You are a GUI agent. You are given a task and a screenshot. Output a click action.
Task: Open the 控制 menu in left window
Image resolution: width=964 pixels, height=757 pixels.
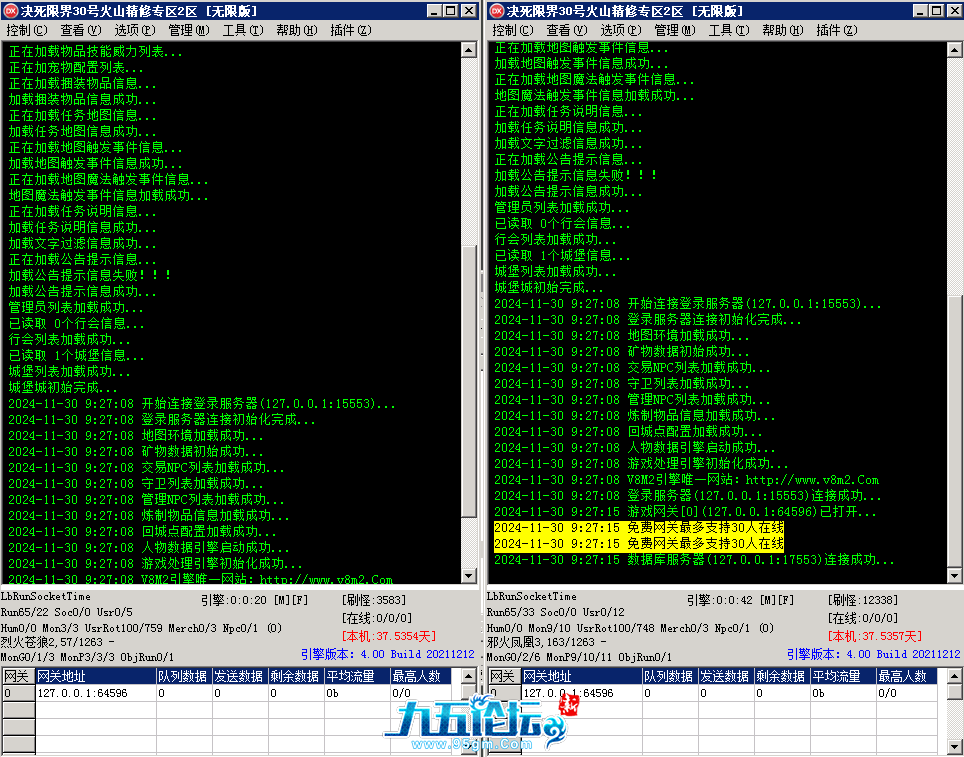26,30
